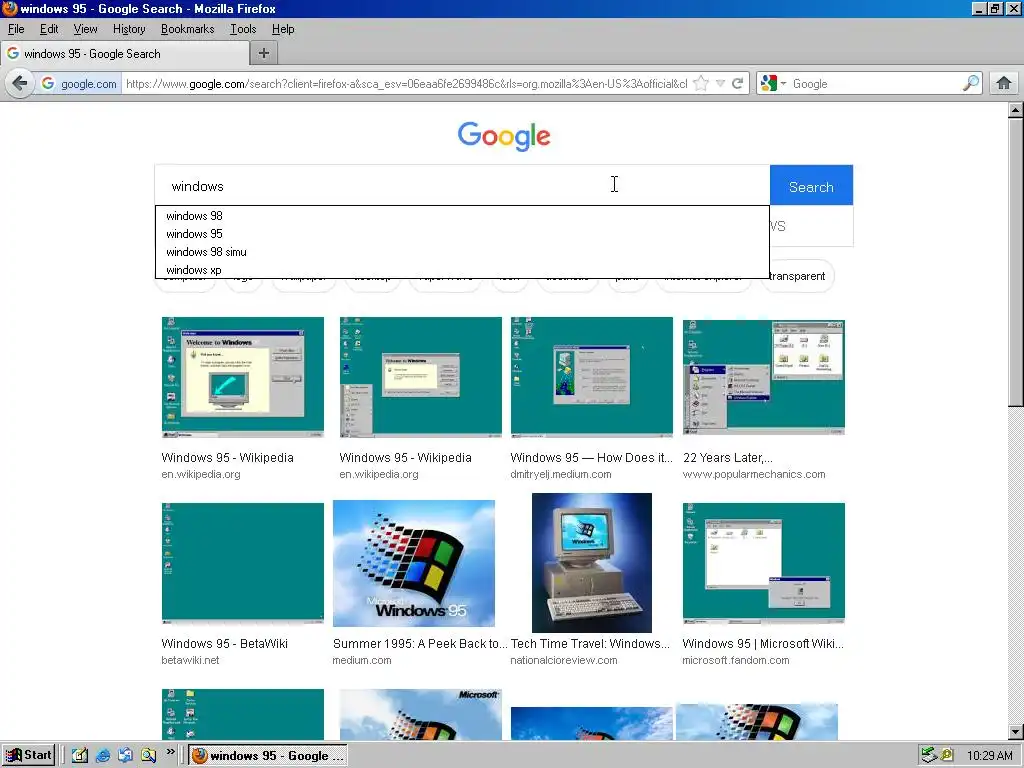Open second 'Windows 95 - Wikipedia' desktop thumbnail
This screenshot has width=1024, height=768.
point(421,377)
